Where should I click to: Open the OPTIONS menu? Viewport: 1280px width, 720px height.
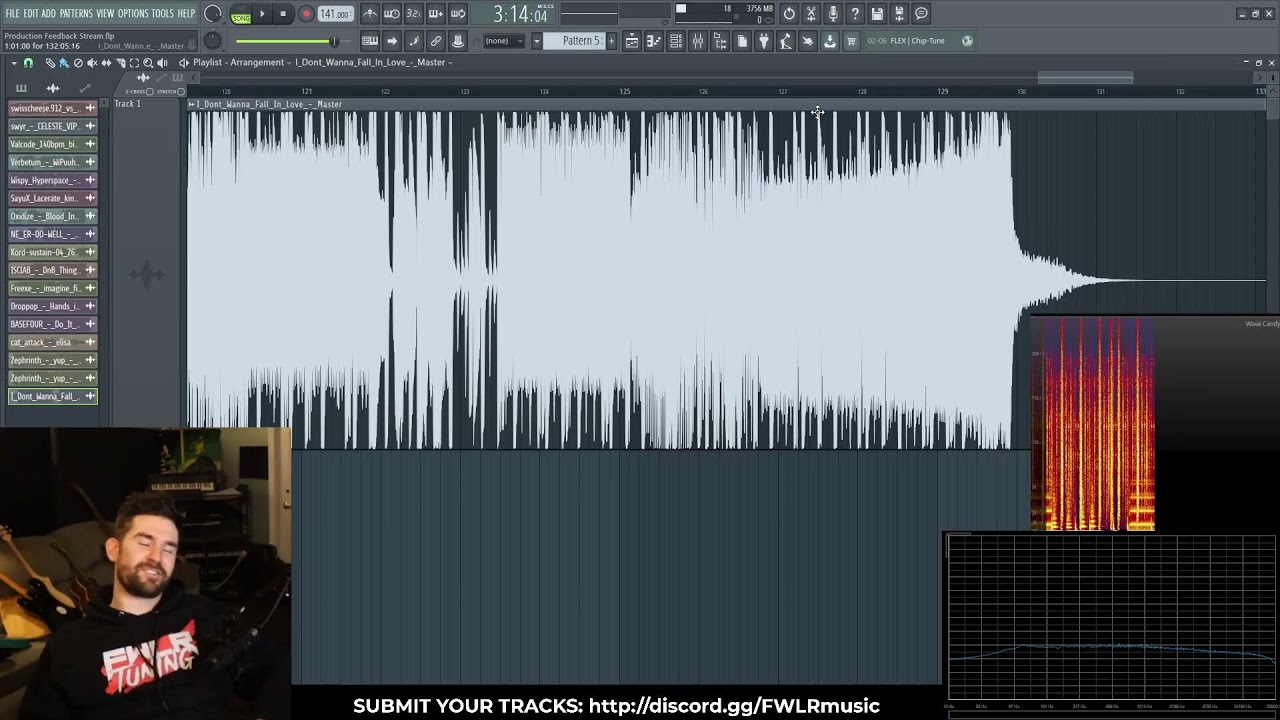(133, 14)
